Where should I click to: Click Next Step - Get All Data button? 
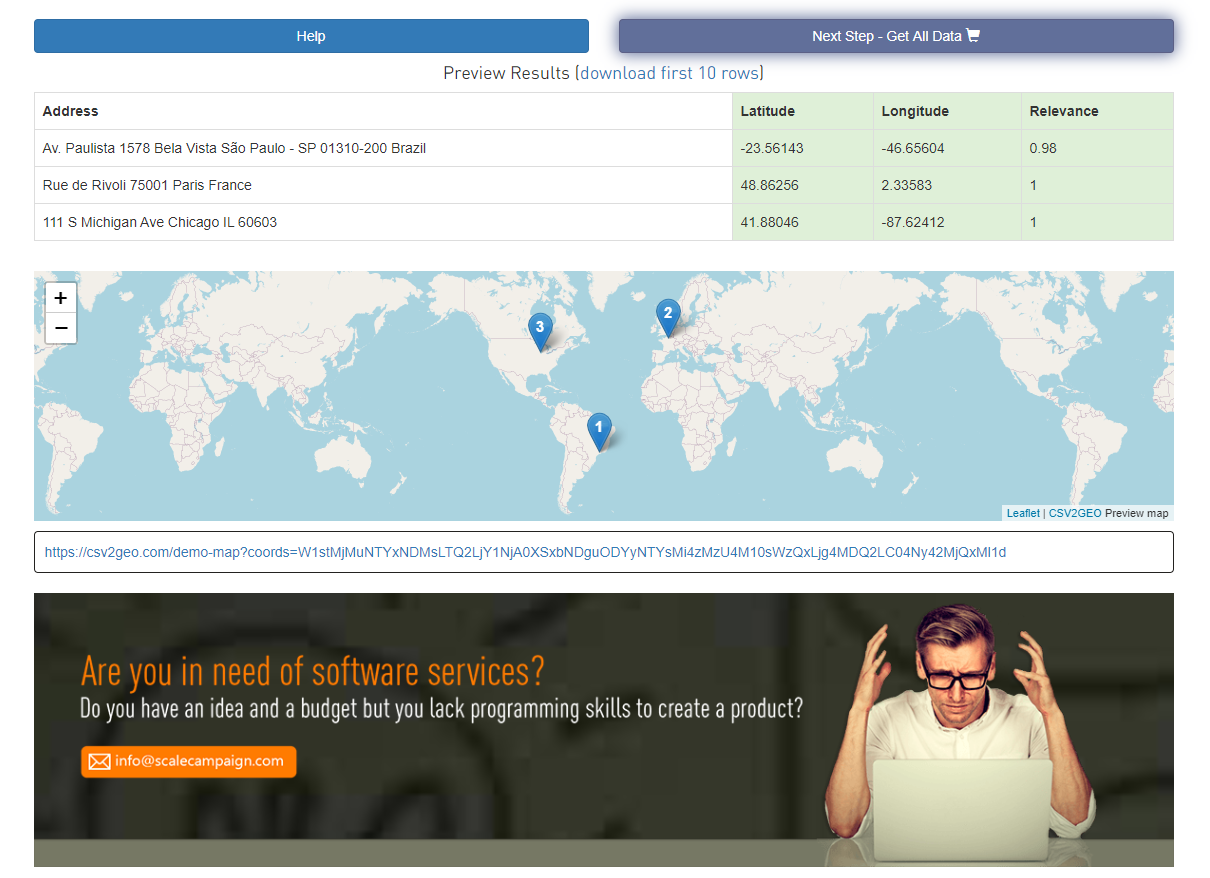coord(896,36)
